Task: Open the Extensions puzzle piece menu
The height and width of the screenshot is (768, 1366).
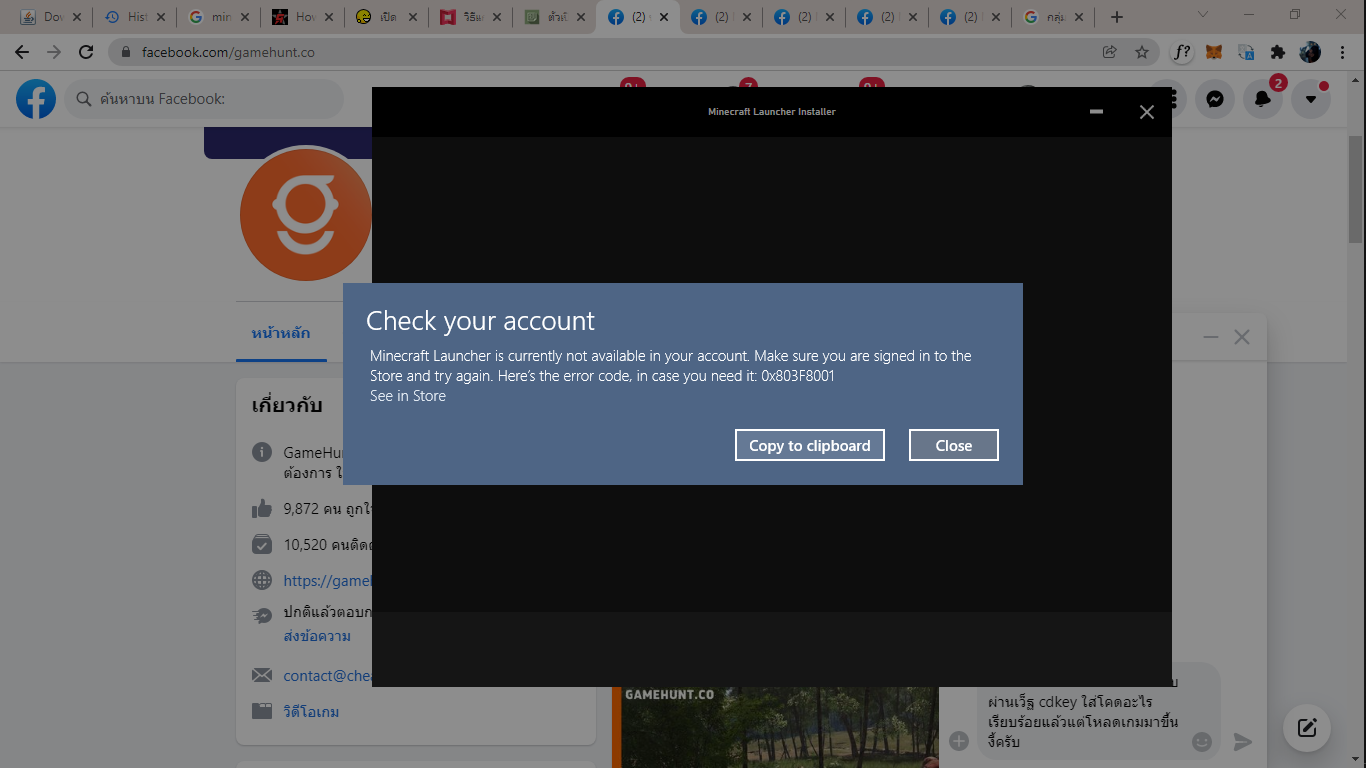Action: 1278,52
